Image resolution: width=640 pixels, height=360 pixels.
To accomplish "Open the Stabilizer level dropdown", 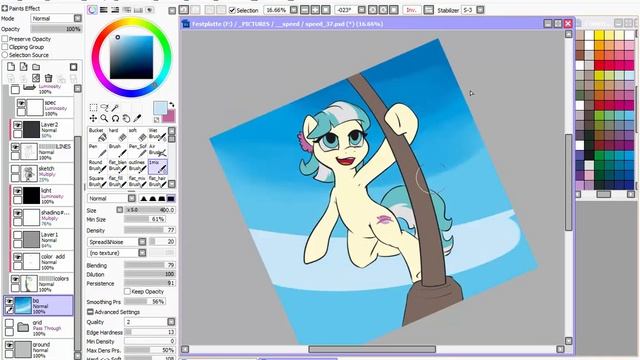I will click(480, 10).
